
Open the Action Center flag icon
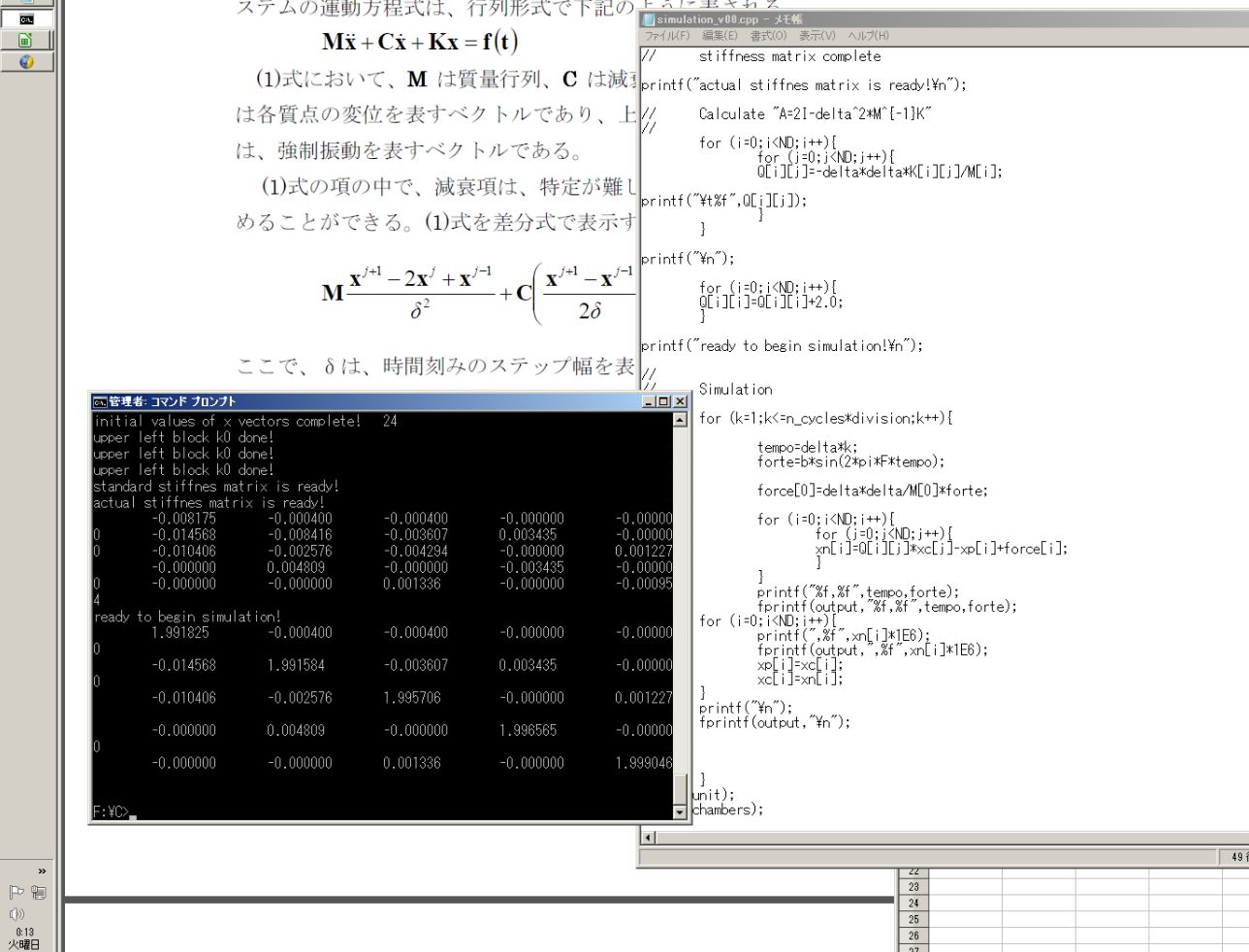click(x=16, y=893)
